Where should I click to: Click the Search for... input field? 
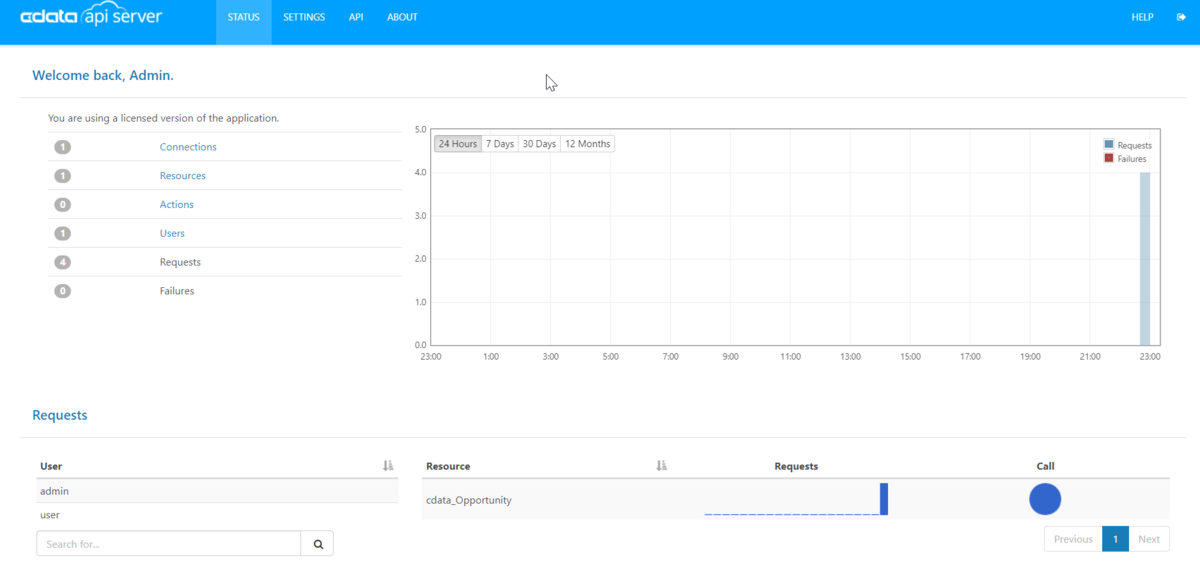[x=169, y=544]
